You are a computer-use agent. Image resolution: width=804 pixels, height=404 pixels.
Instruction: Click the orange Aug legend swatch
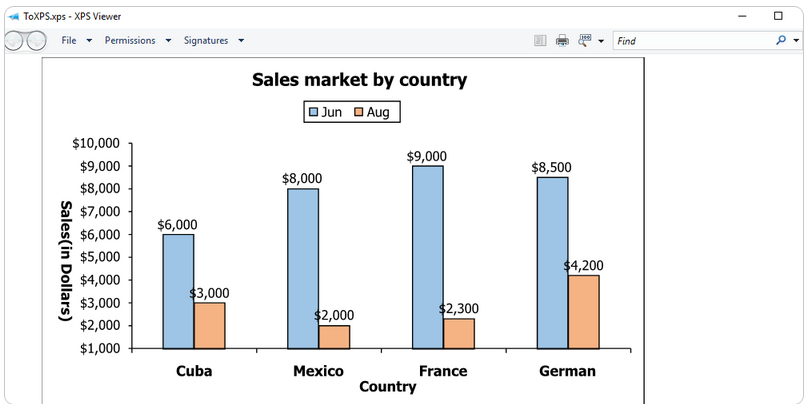click(x=358, y=112)
